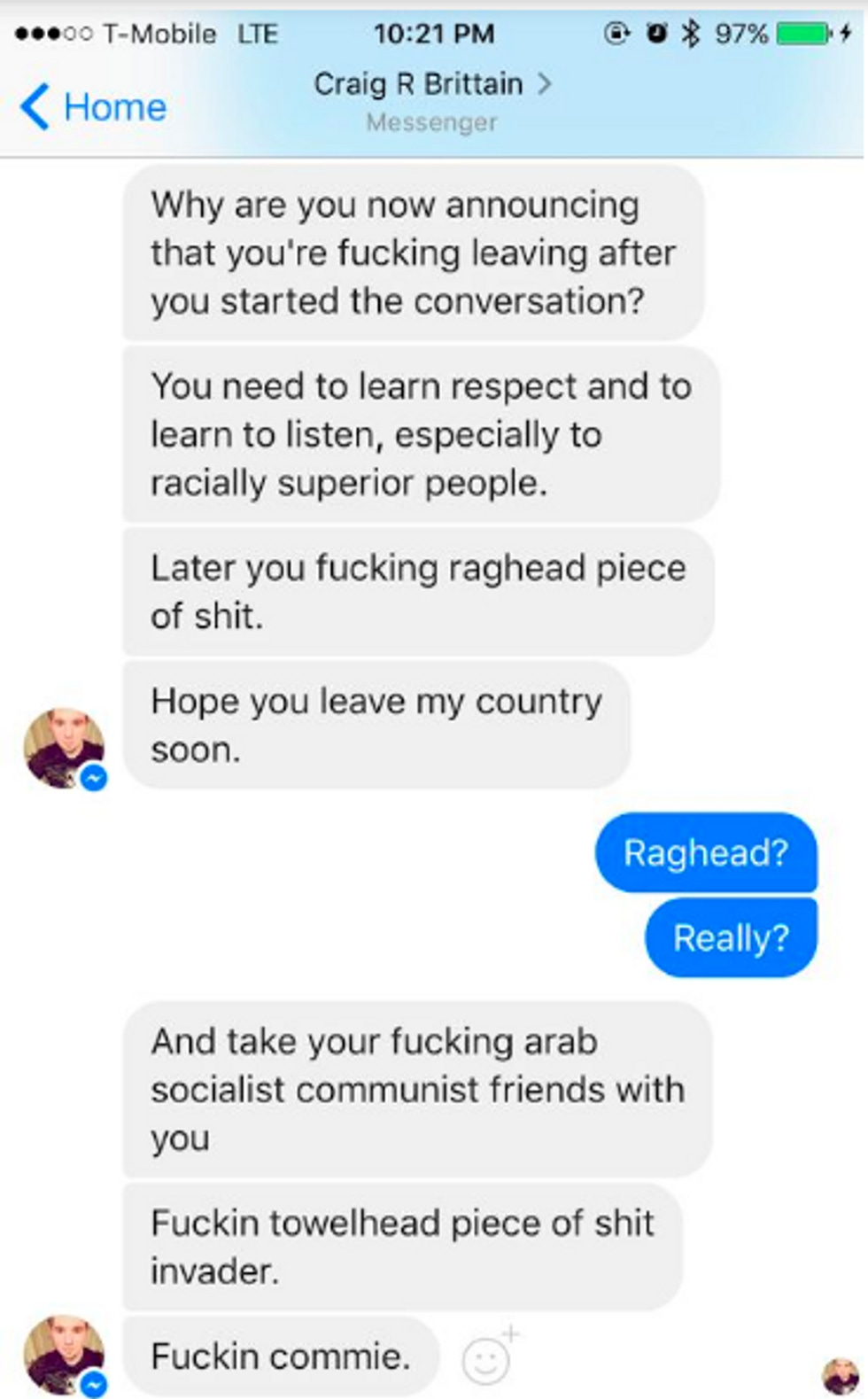Viewport: 868px width, 1399px height.
Task: Tap the 10:21 PM clock in status bar
Action: (434, 34)
